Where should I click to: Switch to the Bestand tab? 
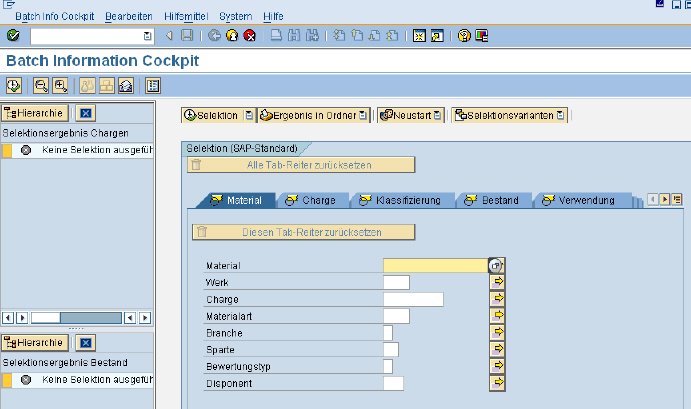click(494, 200)
